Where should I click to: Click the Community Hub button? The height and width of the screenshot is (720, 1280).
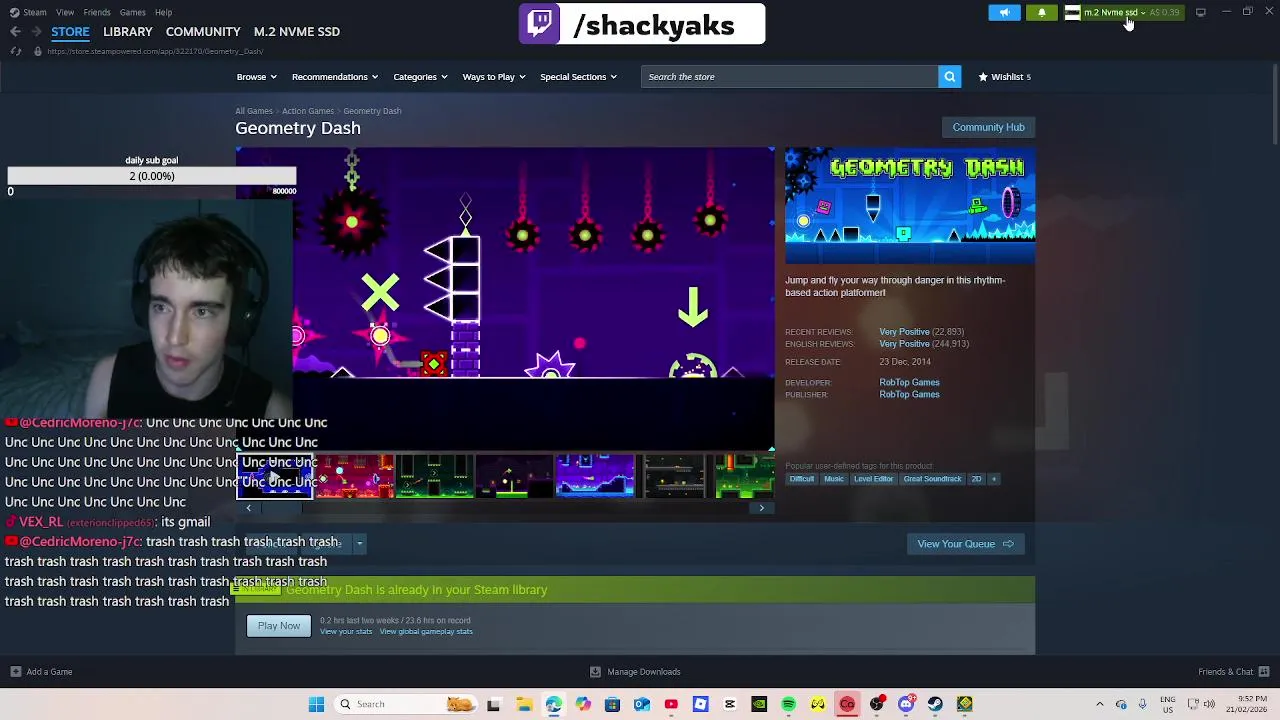tap(988, 127)
